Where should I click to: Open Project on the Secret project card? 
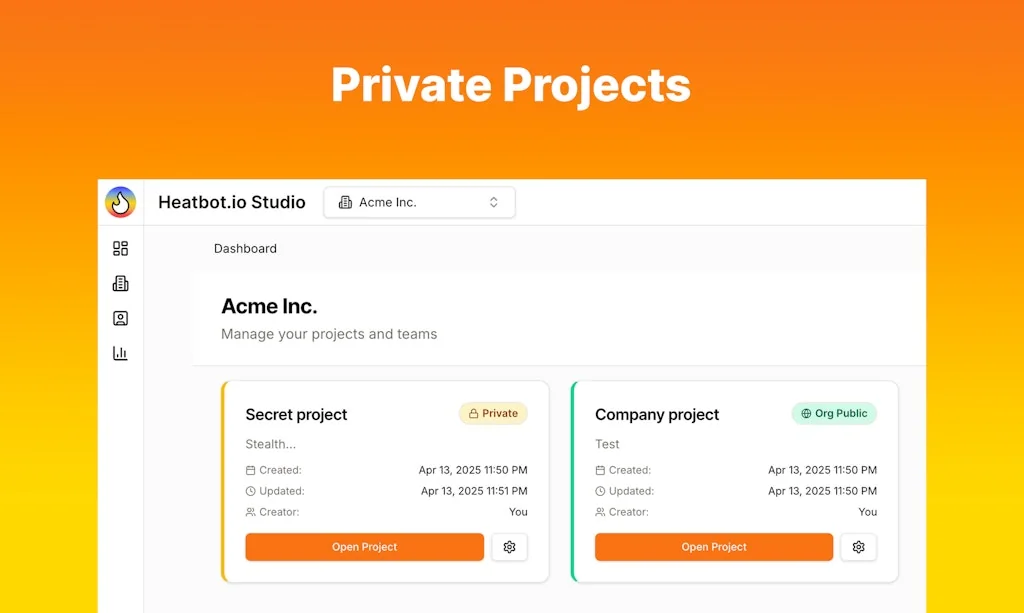pyautogui.click(x=364, y=547)
